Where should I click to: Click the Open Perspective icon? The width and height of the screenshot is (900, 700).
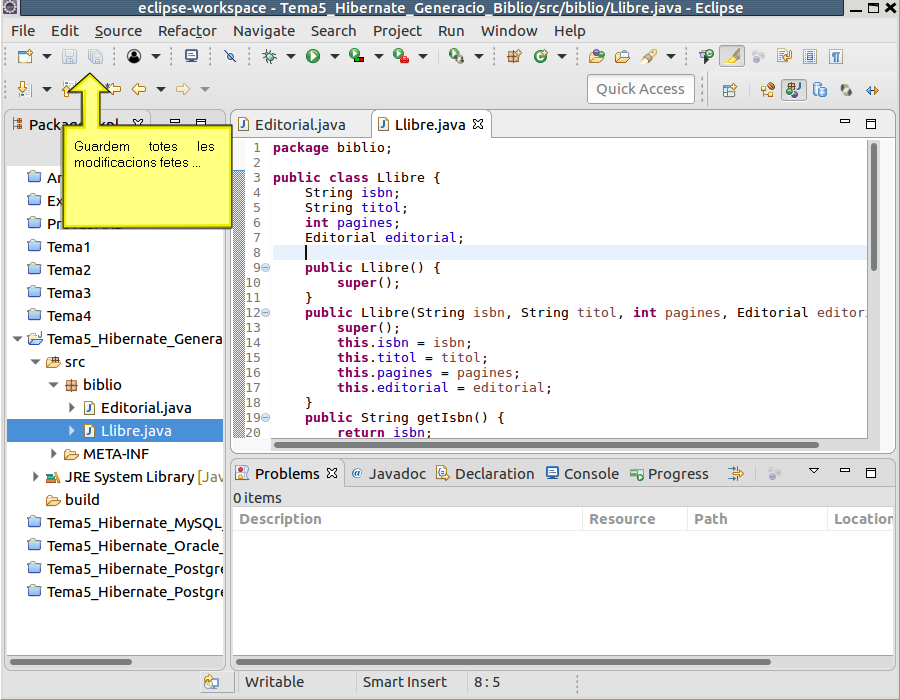tap(730, 89)
